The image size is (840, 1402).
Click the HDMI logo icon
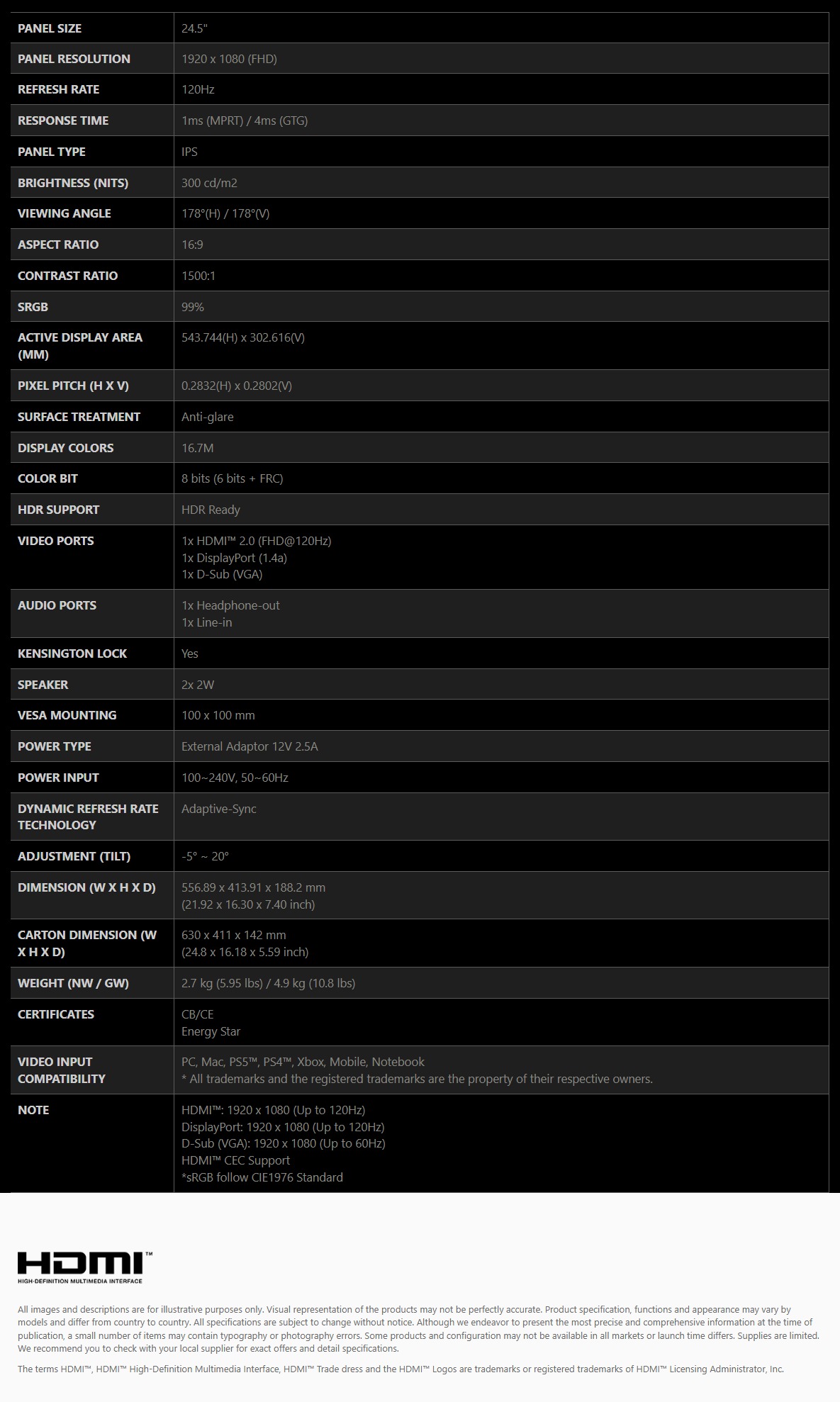click(84, 1267)
